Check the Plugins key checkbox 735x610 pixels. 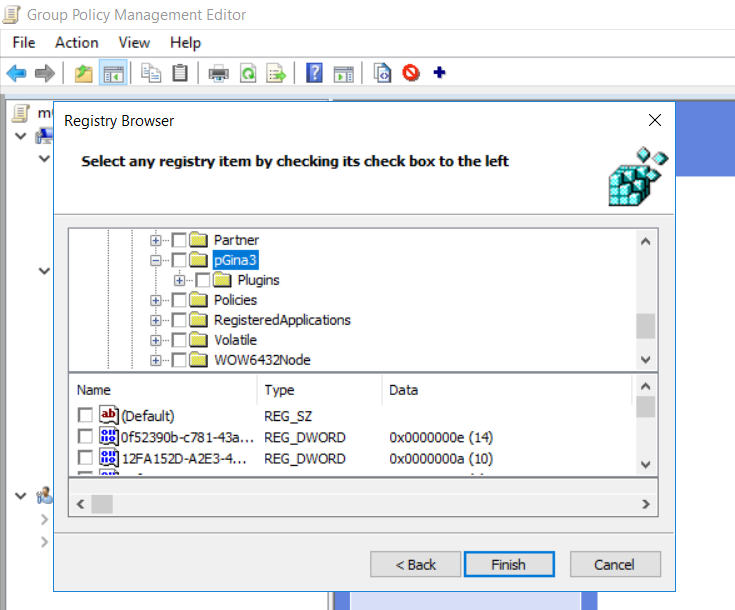pos(202,280)
